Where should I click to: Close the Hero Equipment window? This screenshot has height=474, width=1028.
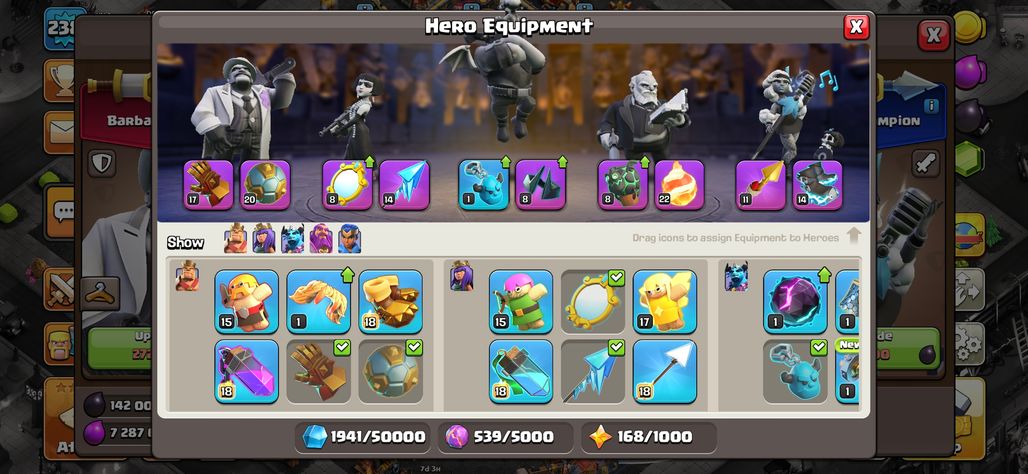856,27
